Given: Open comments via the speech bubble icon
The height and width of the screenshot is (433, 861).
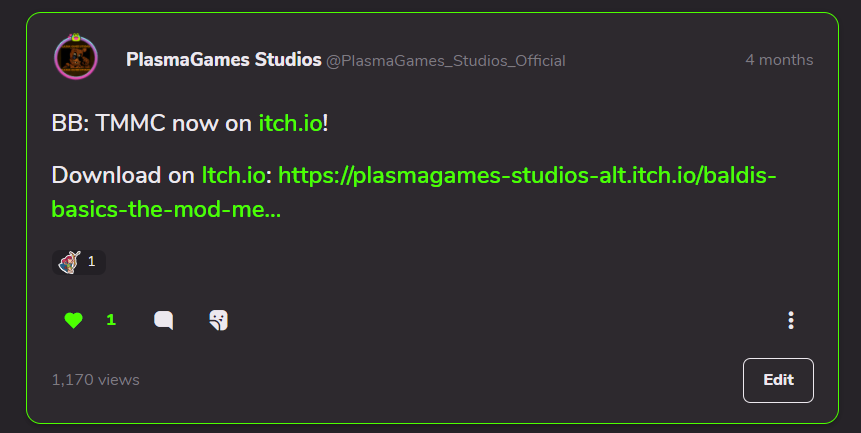Looking at the screenshot, I should tap(164, 320).
